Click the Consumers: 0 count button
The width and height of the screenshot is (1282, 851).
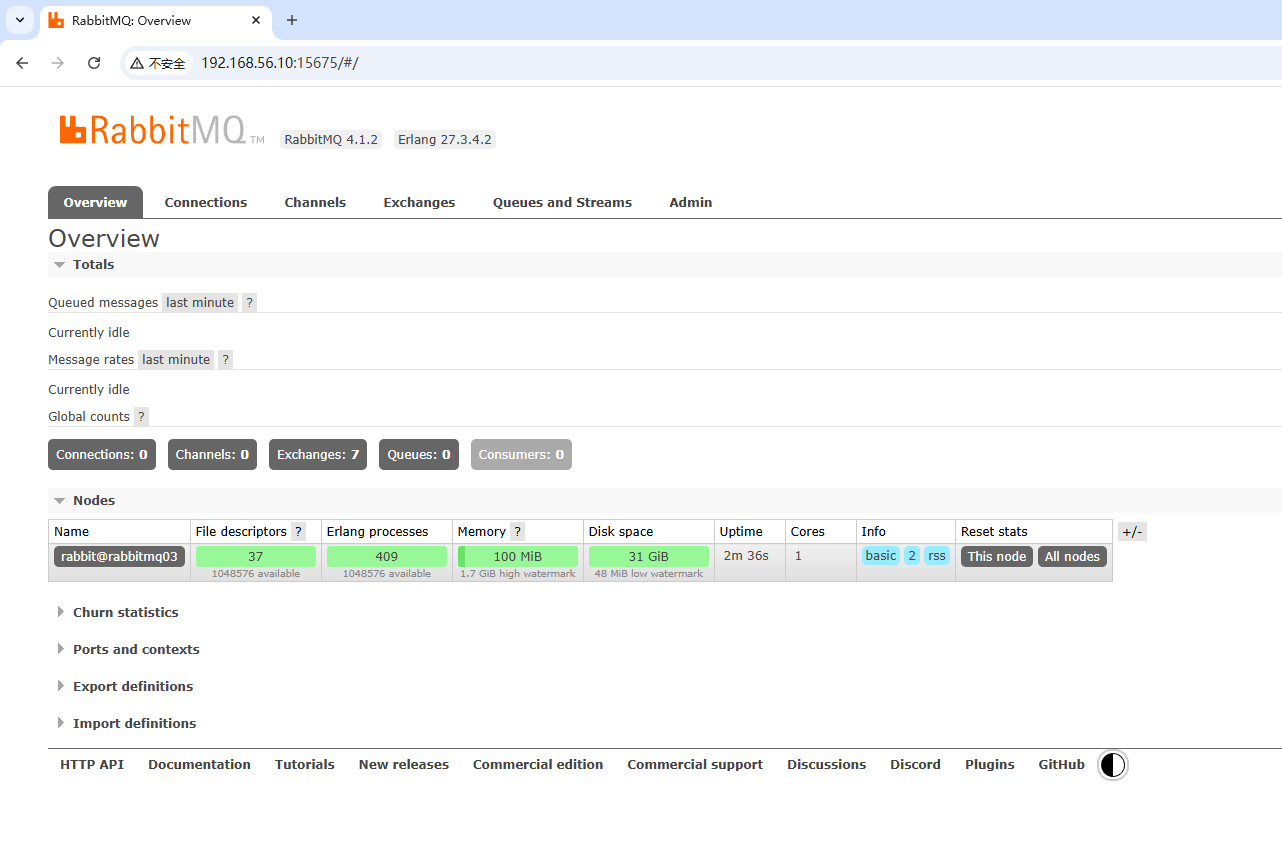point(521,455)
